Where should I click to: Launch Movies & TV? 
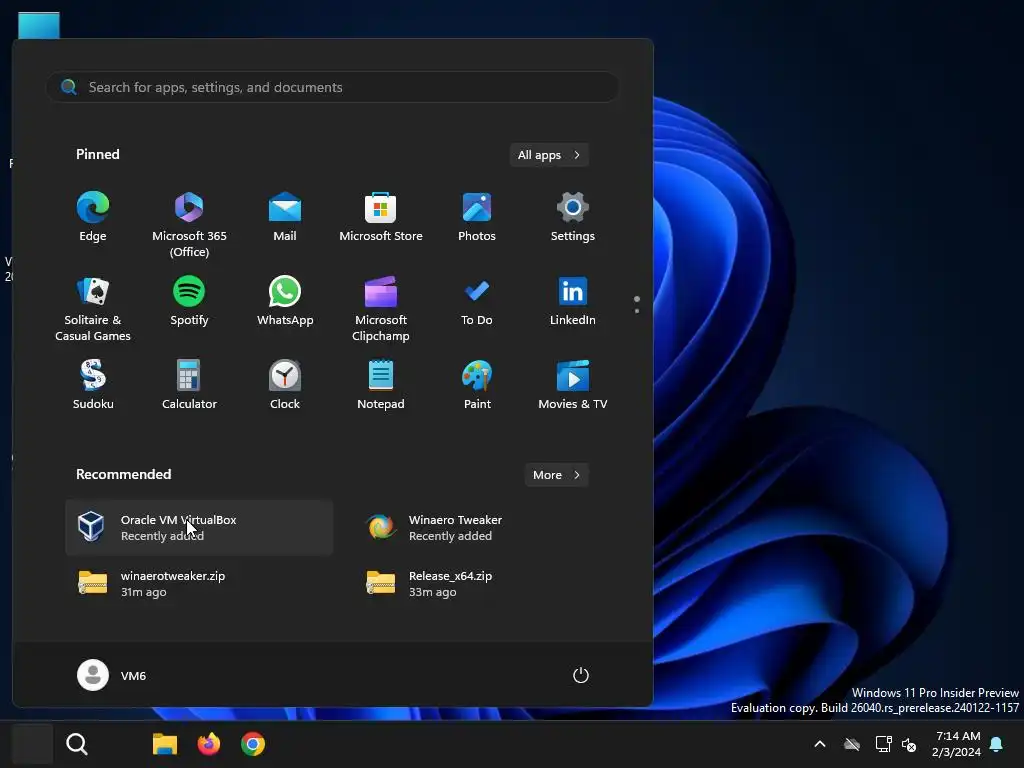[573, 386]
